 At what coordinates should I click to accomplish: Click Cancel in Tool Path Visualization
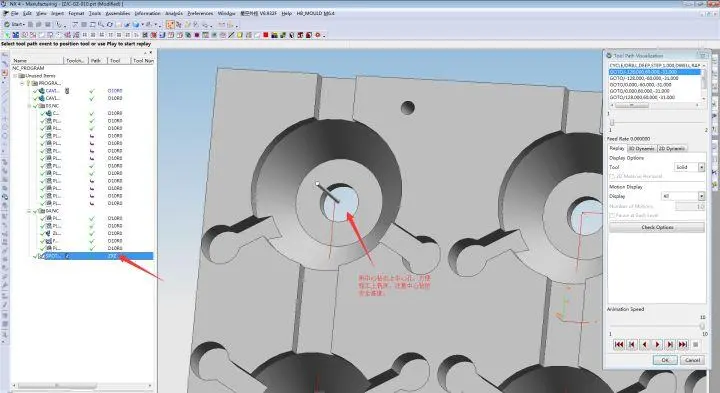[x=692, y=360]
